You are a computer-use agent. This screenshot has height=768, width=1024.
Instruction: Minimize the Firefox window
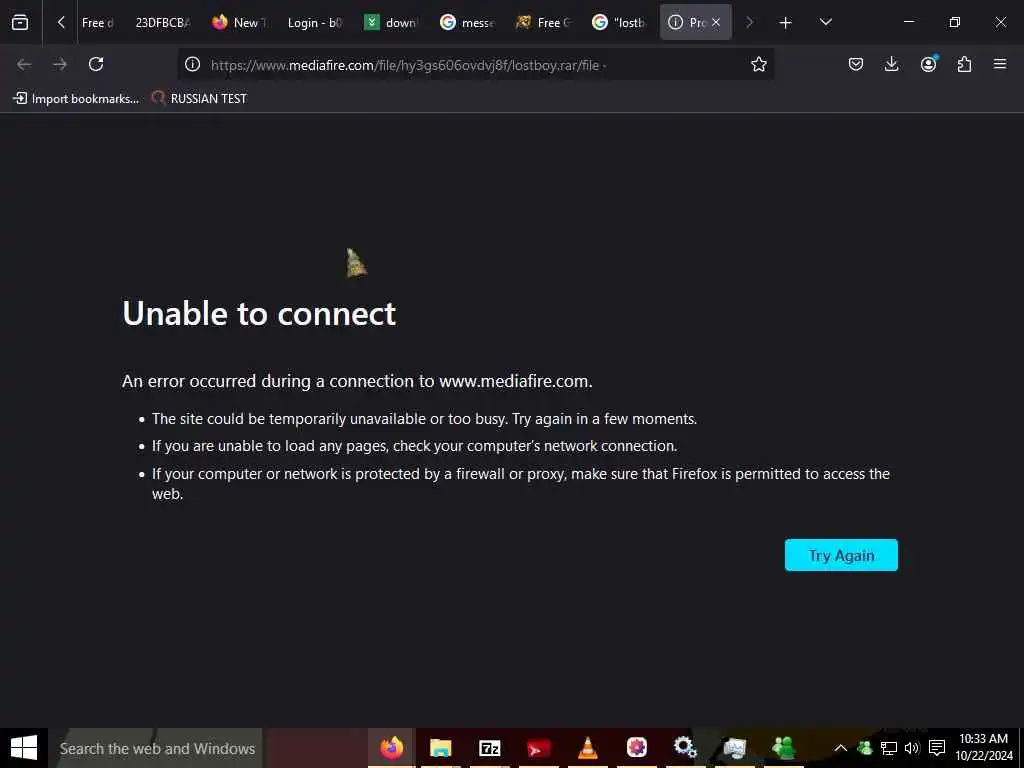pos(908,22)
